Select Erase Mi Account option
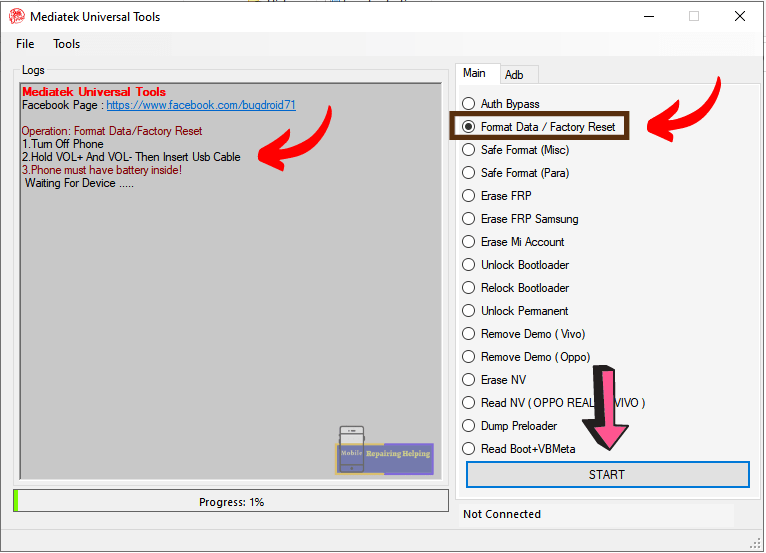The image size is (766, 553). coord(513,242)
